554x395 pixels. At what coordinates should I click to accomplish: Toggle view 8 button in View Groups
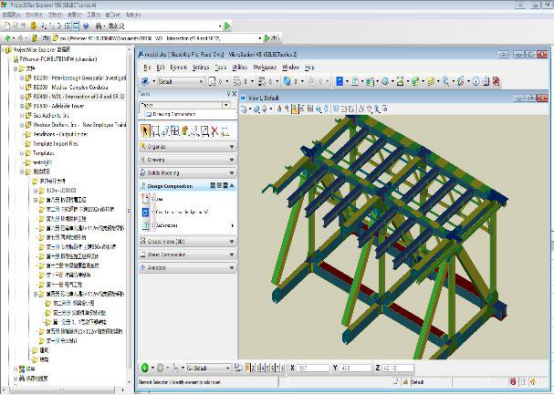[282, 368]
